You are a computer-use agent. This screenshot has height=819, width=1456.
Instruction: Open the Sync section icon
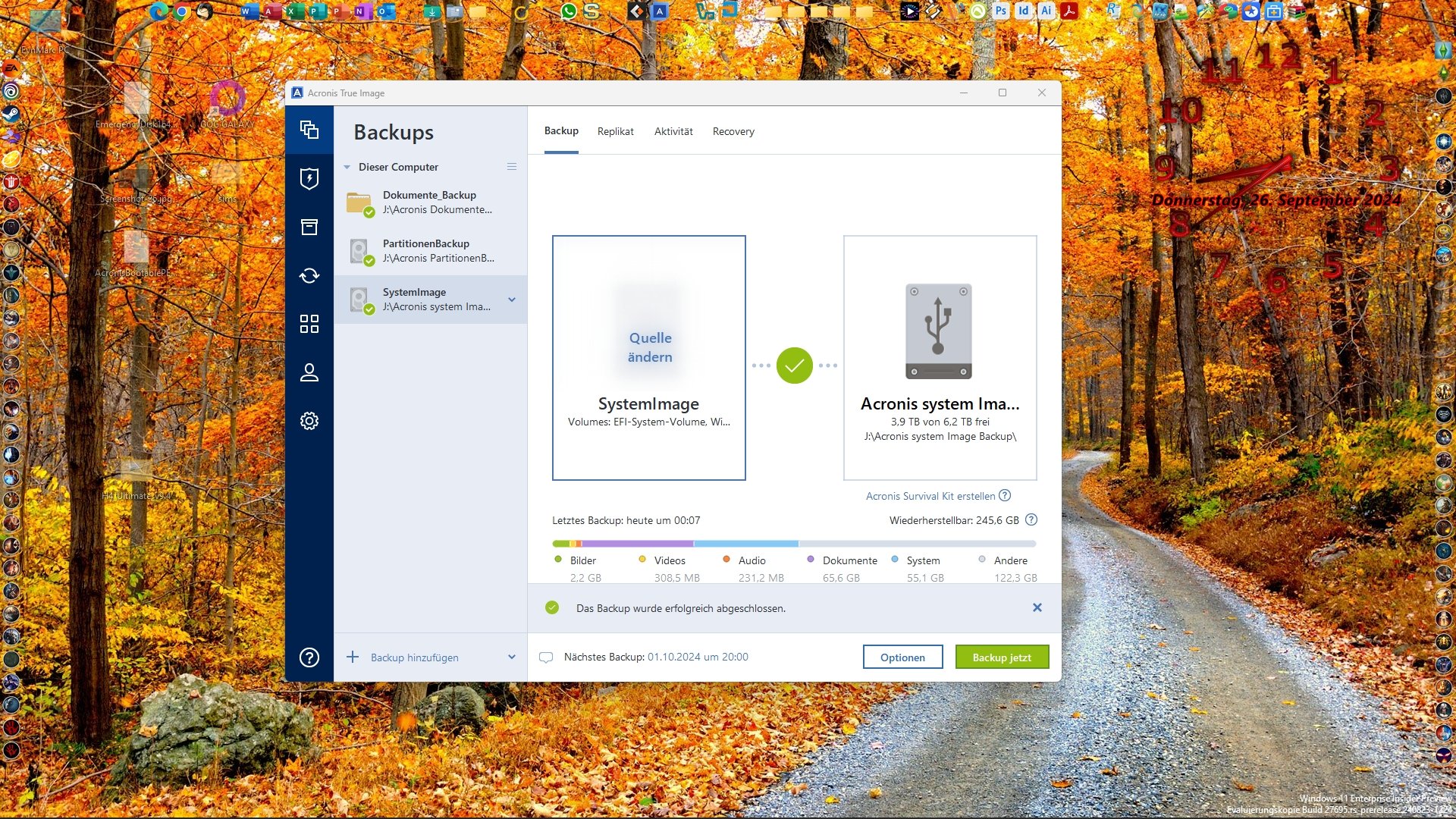pos(309,275)
